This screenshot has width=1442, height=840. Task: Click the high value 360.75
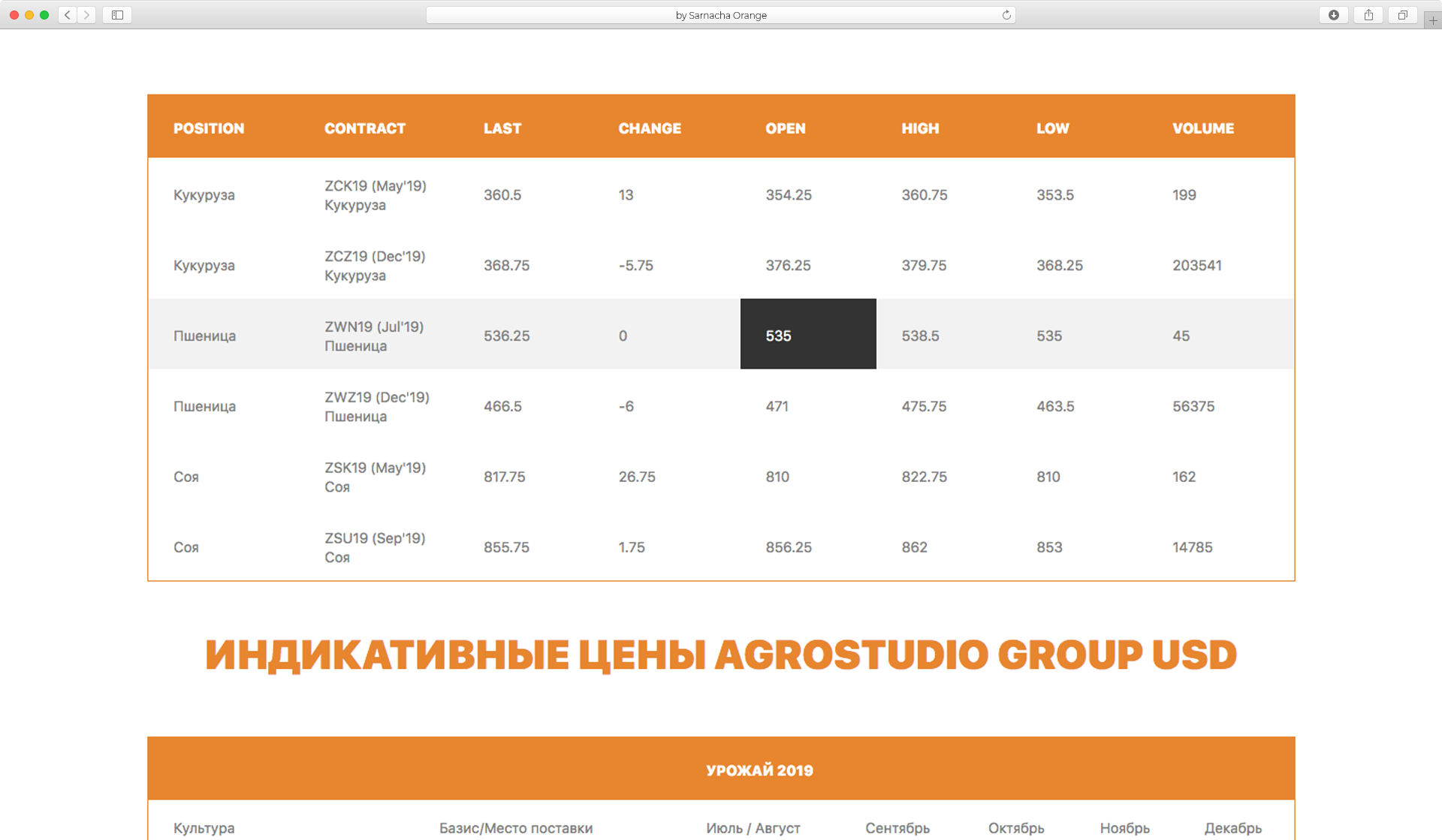point(925,195)
